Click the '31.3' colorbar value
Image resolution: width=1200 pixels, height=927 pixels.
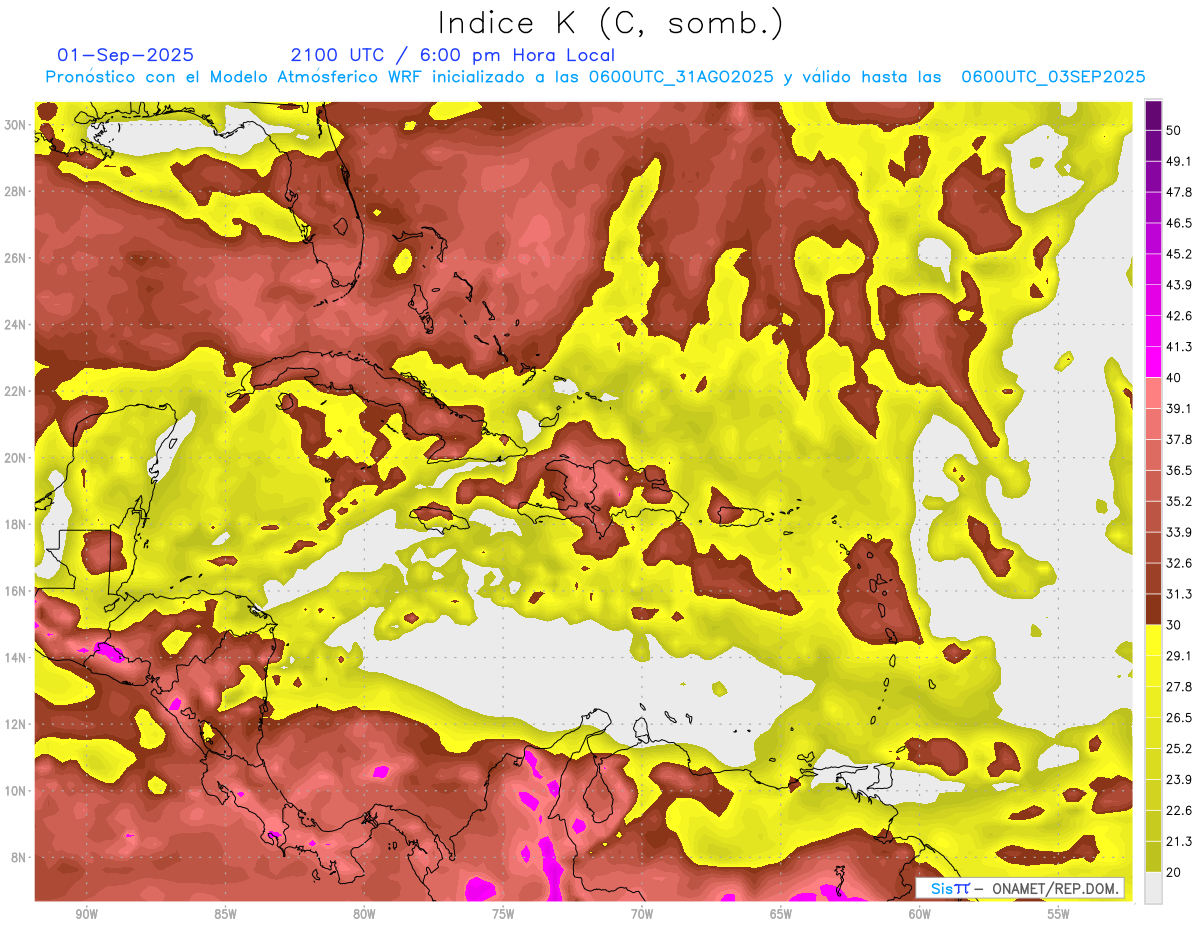(1178, 594)
